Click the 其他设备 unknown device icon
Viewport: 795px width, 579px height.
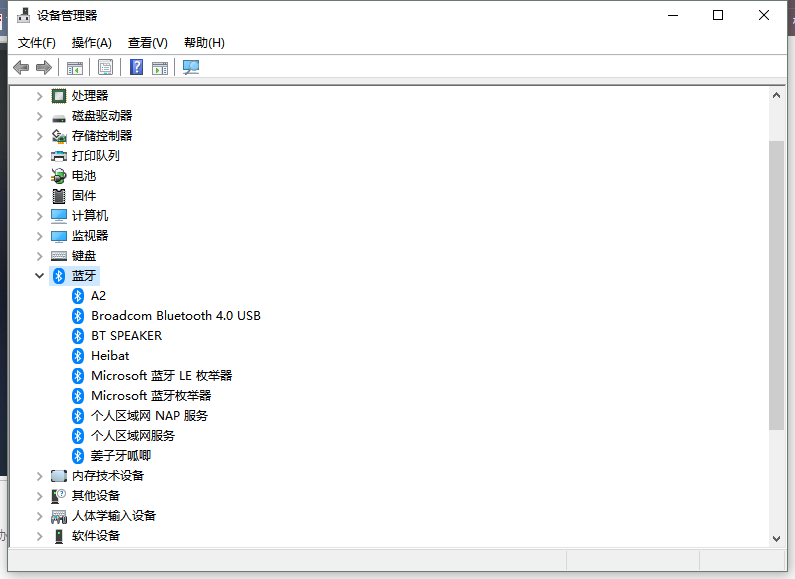click(59, 496)
